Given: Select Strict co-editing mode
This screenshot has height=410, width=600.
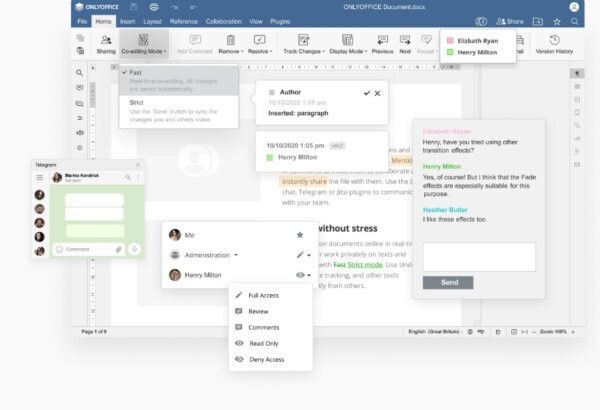Looking at the screenshot, I should pyautogui.click(x=179, y=111).
